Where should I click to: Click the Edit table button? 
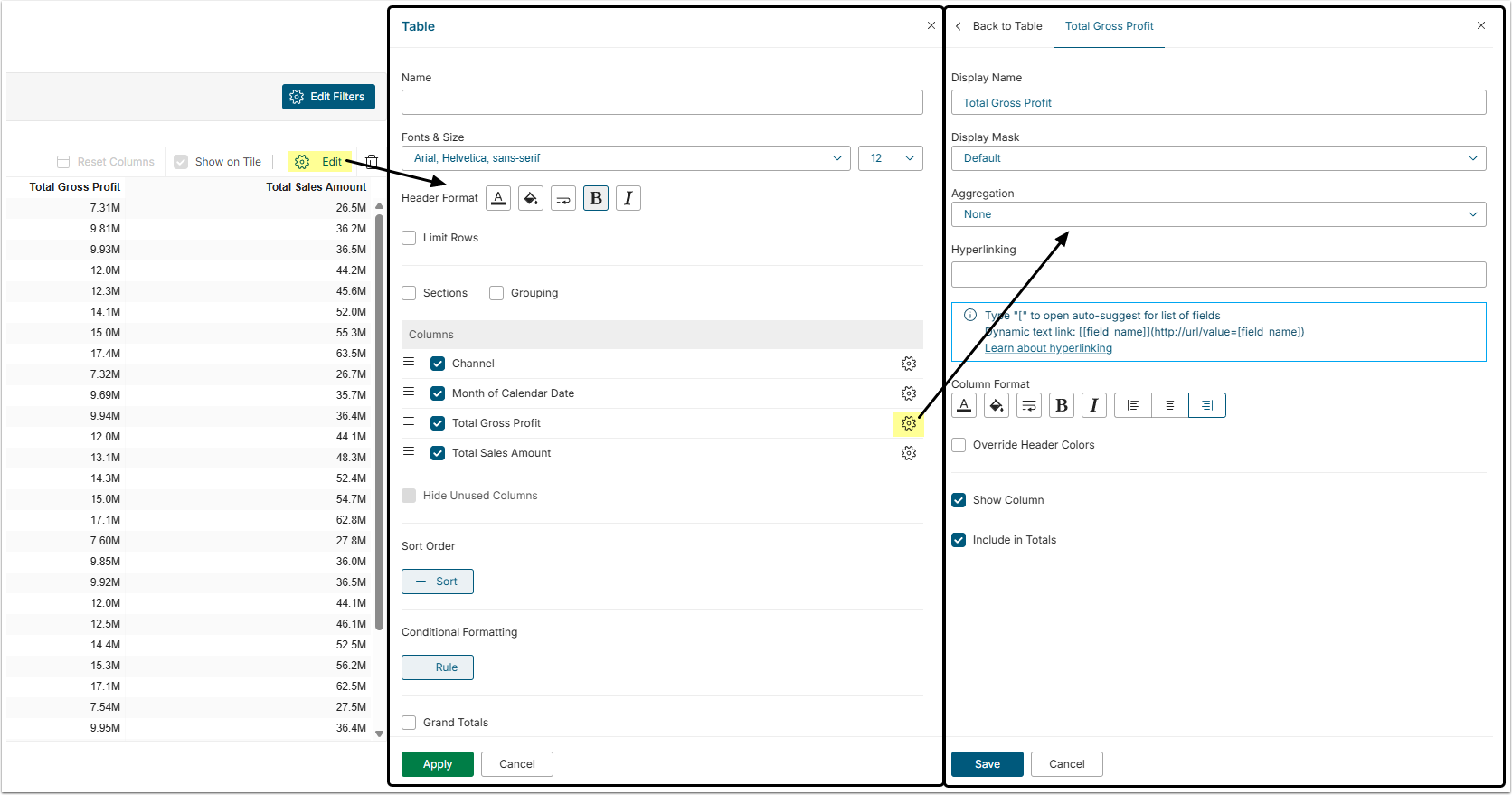tap(321, 162)
